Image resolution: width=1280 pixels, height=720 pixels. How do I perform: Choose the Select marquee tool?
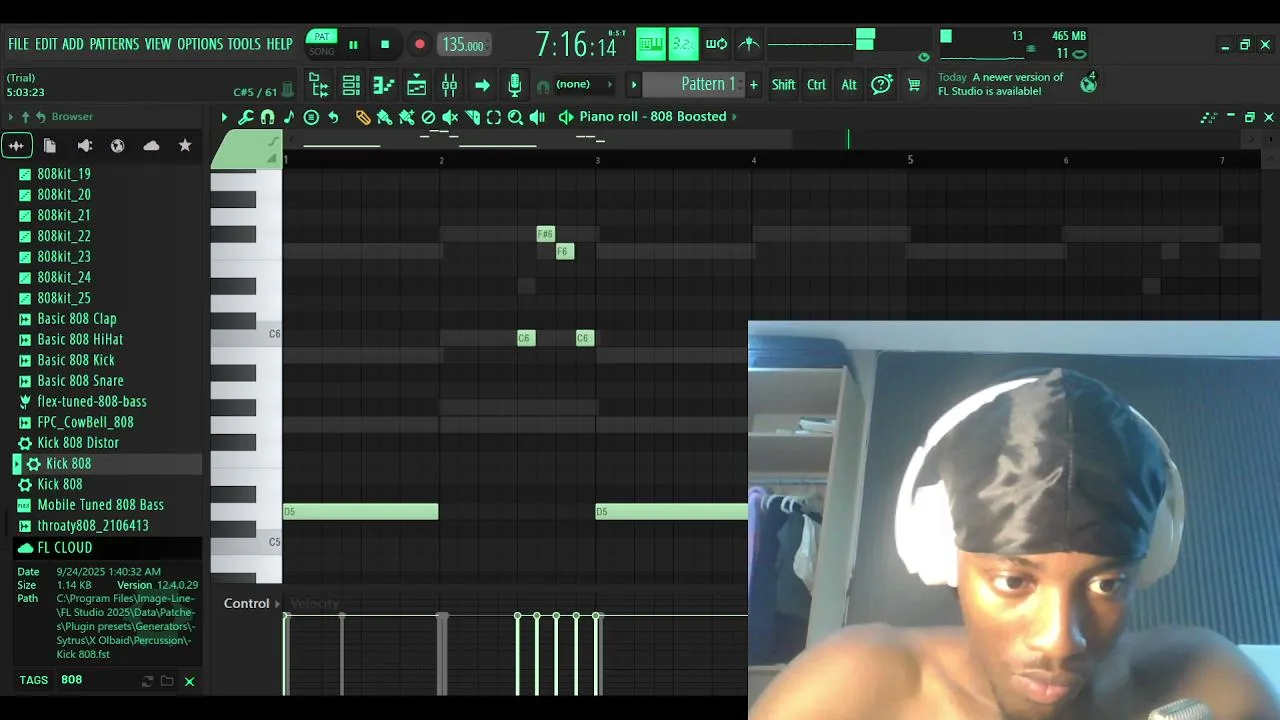494,117
